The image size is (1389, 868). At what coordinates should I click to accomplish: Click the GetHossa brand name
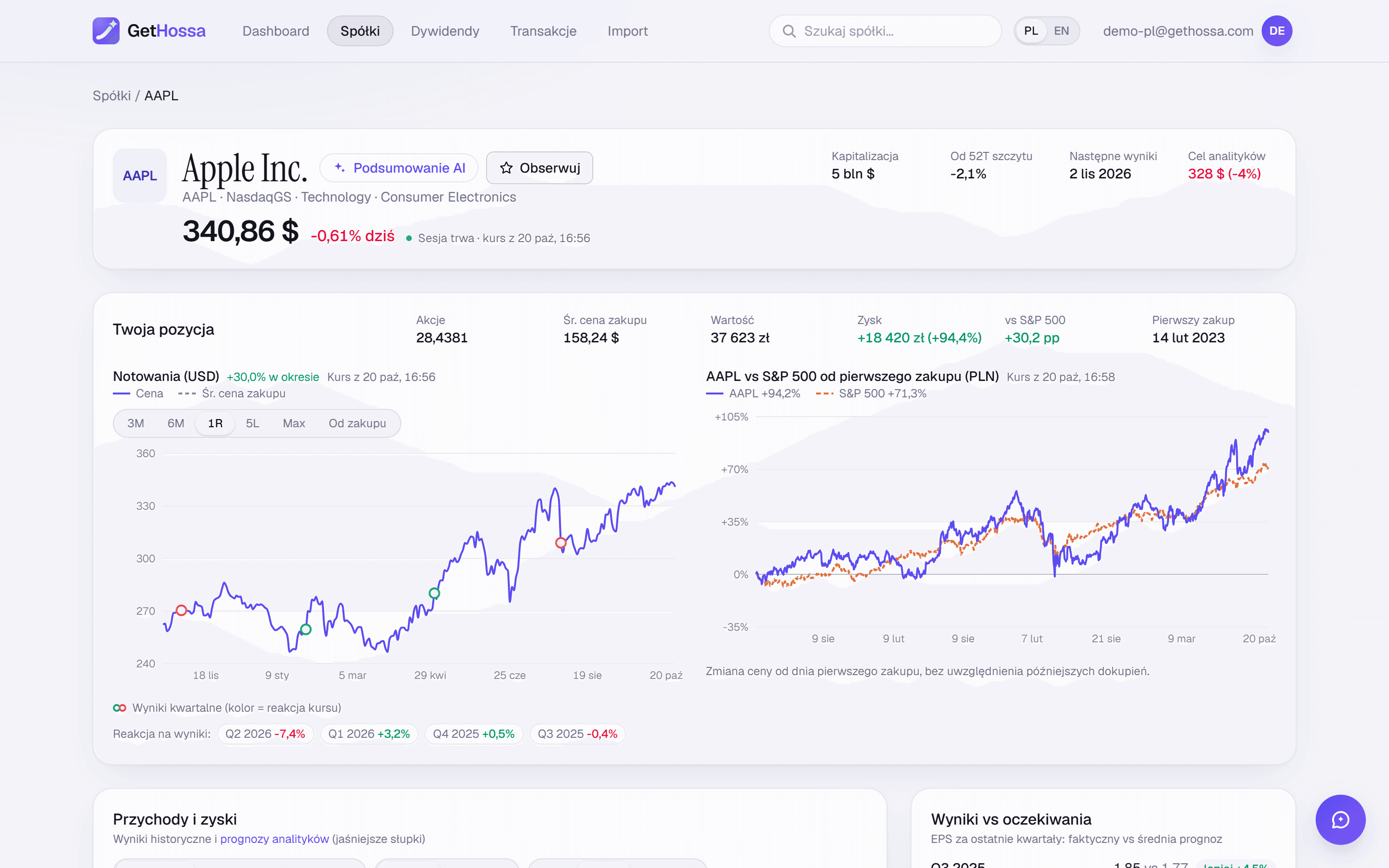(166, 31)
